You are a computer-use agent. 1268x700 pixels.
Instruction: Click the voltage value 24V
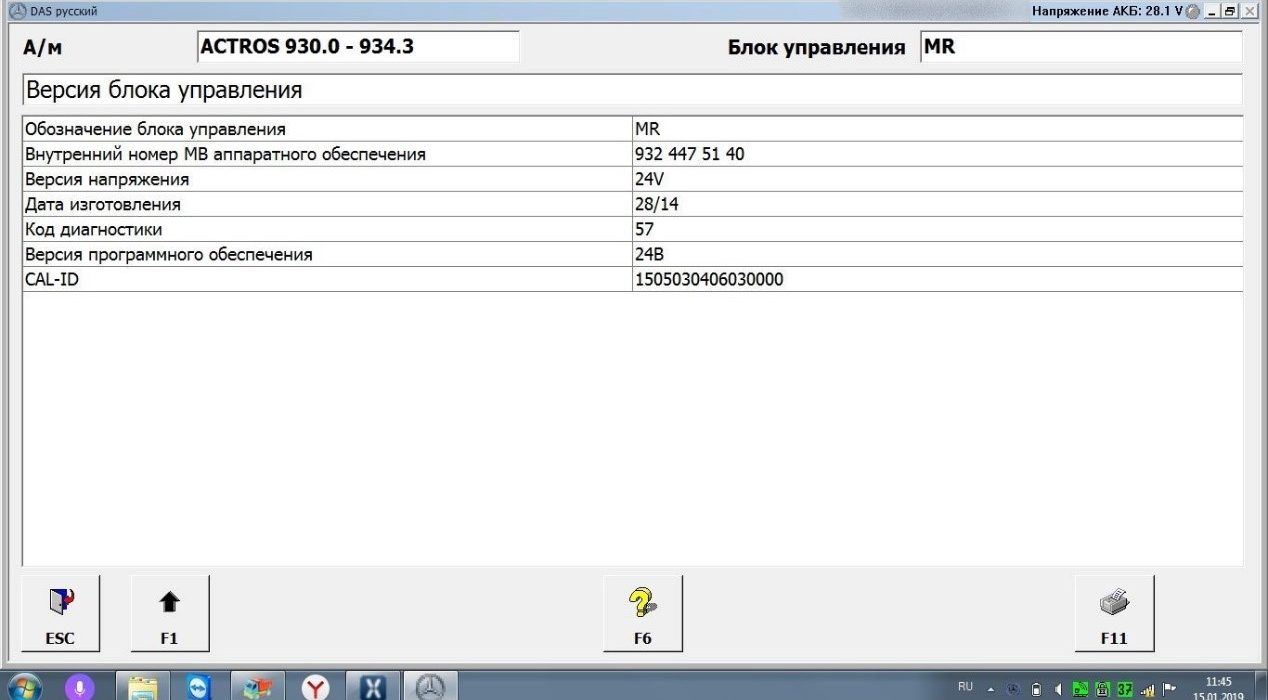point(650,179)
